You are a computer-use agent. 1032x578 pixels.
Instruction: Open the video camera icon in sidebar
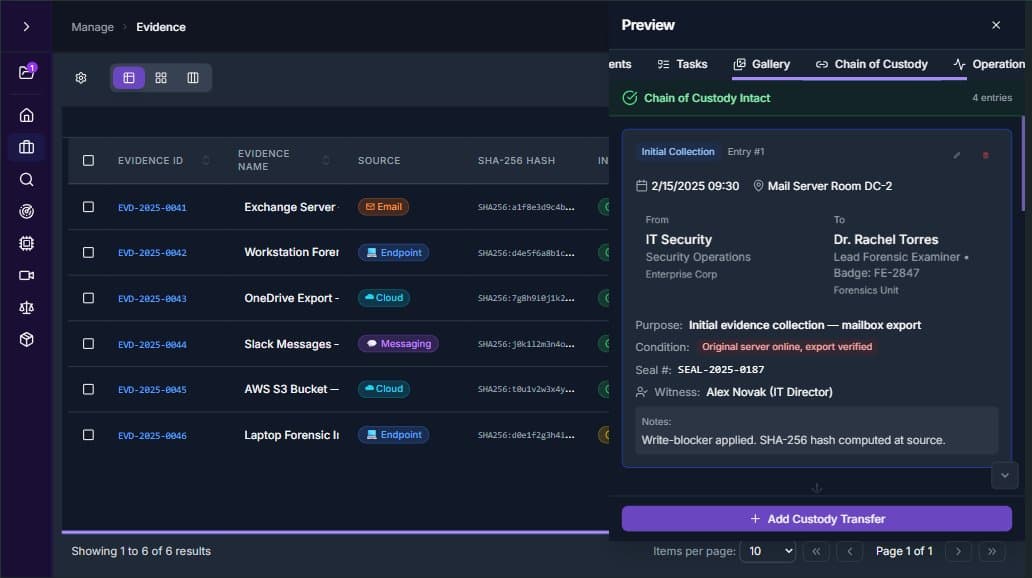pos(26,275)
